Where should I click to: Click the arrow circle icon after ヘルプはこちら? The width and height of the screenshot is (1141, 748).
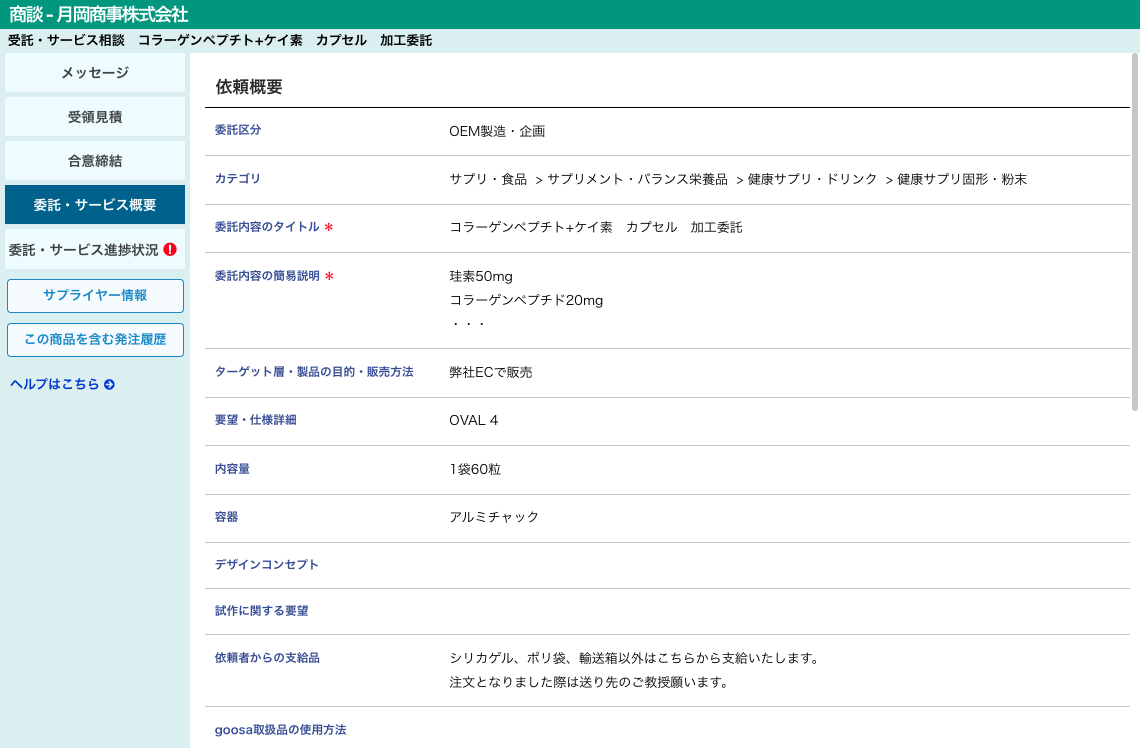click(109, 384)
